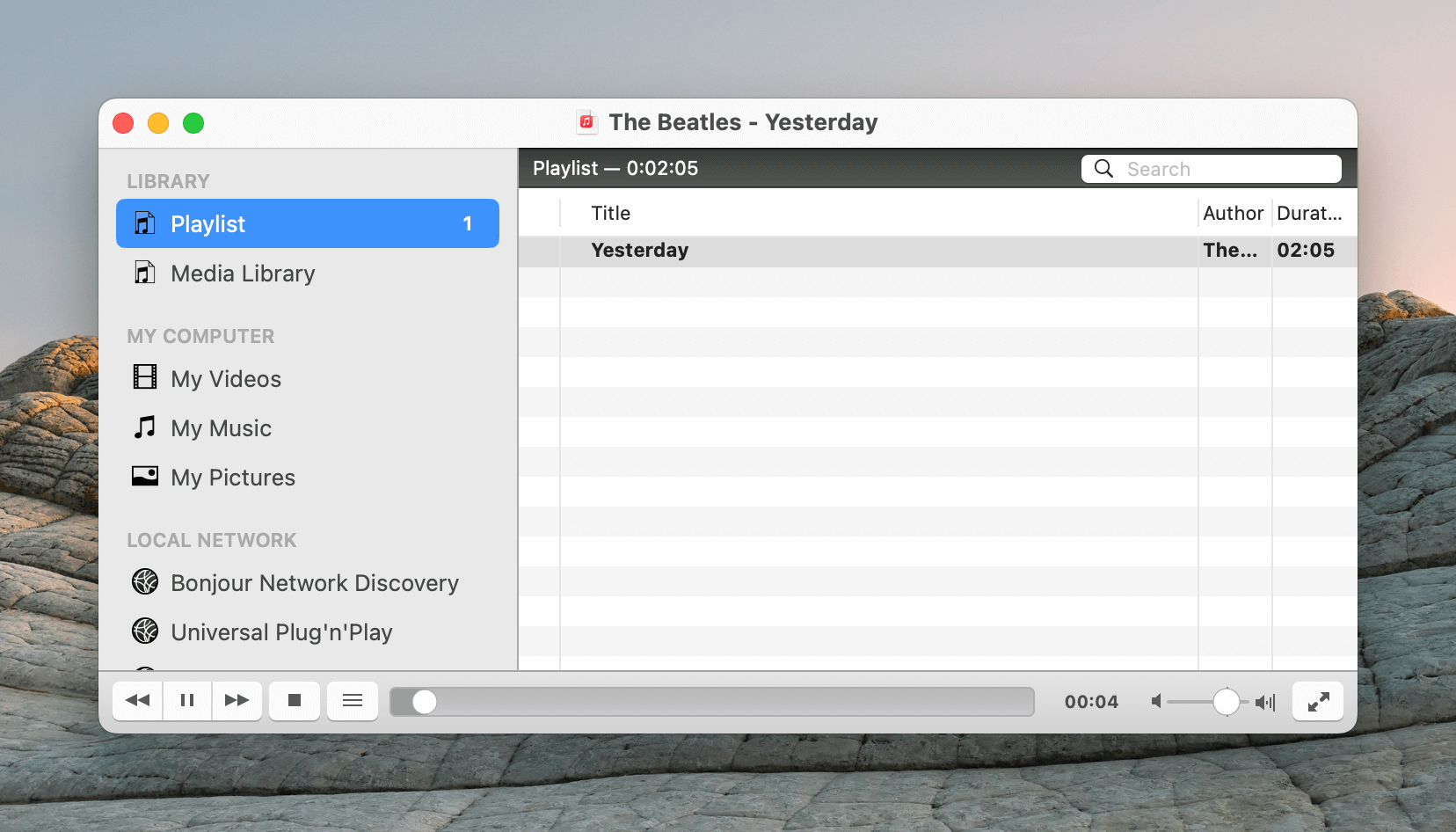Mute audio via the small speaker icon
The width and height of the screenshot is (1456, 832).
[1156, 702]
